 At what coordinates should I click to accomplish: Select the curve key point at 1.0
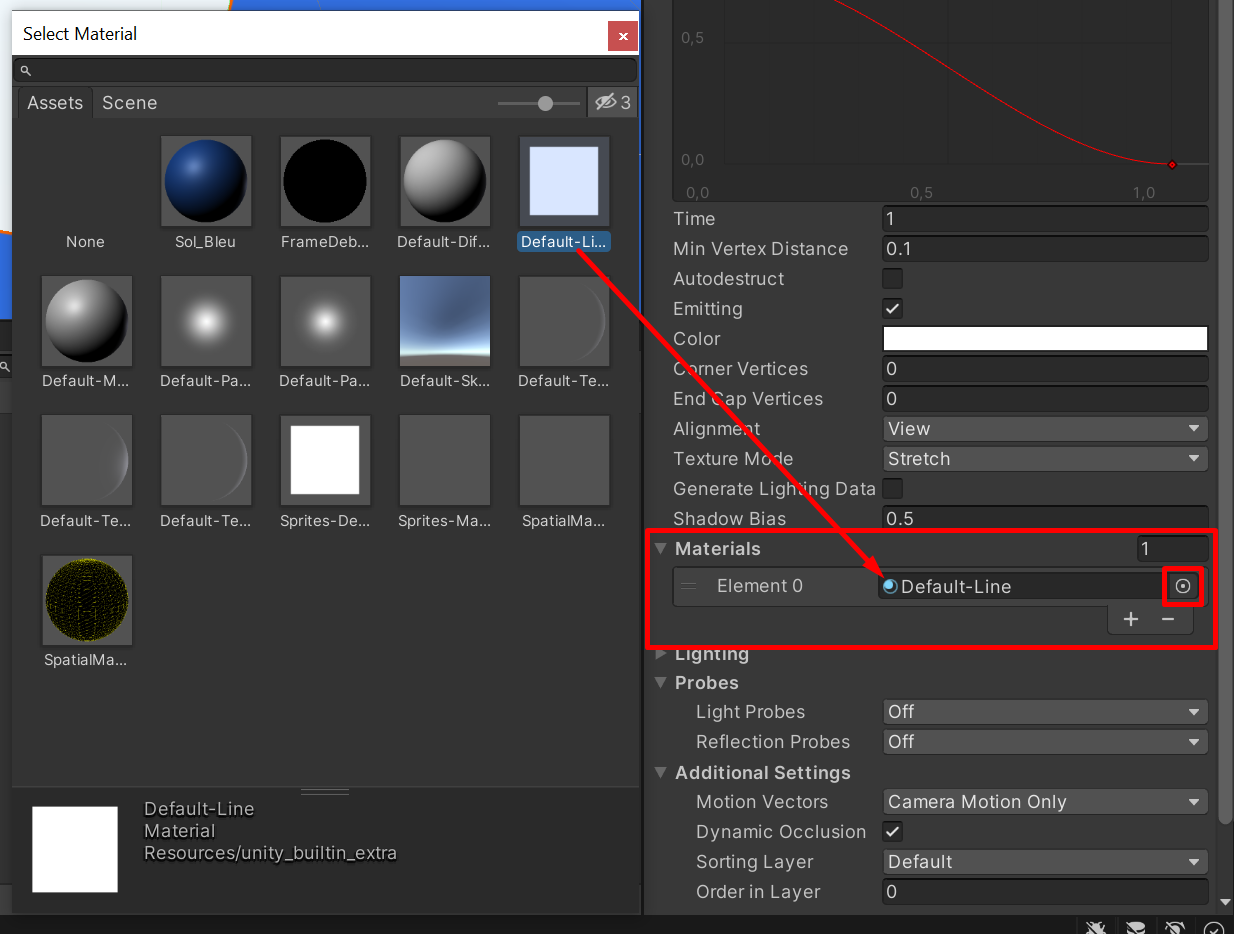[1172, 164]
